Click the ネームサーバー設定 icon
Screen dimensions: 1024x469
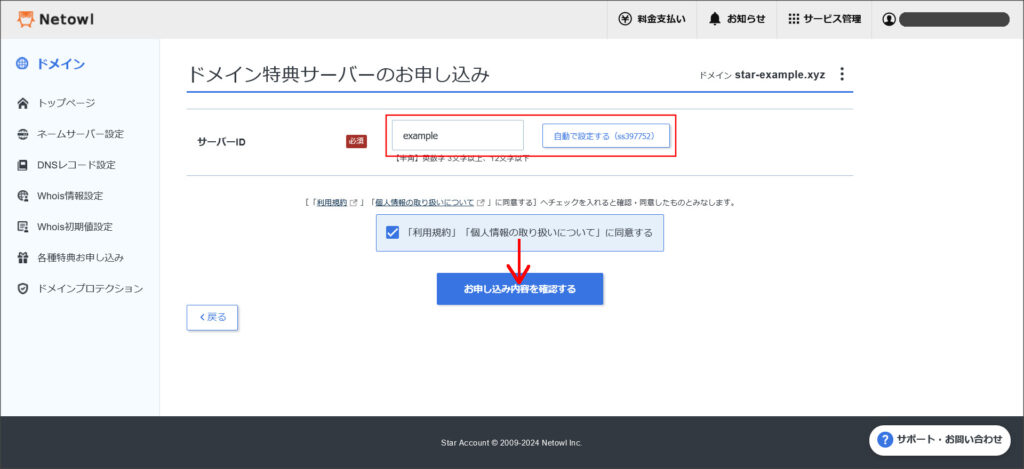[x=23, y=134]
